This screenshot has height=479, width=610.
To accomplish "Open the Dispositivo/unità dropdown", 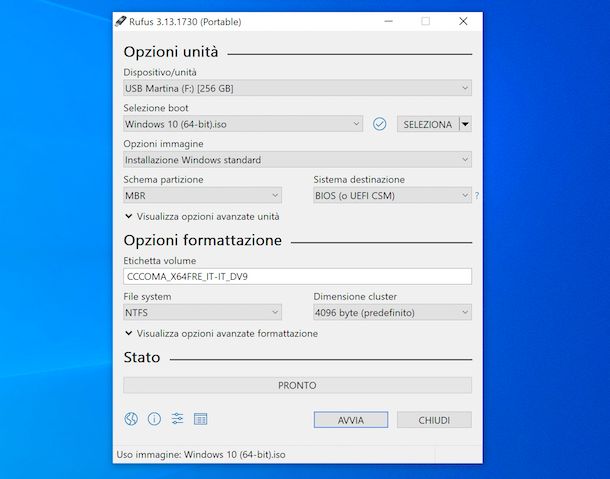I will (297, 88).
